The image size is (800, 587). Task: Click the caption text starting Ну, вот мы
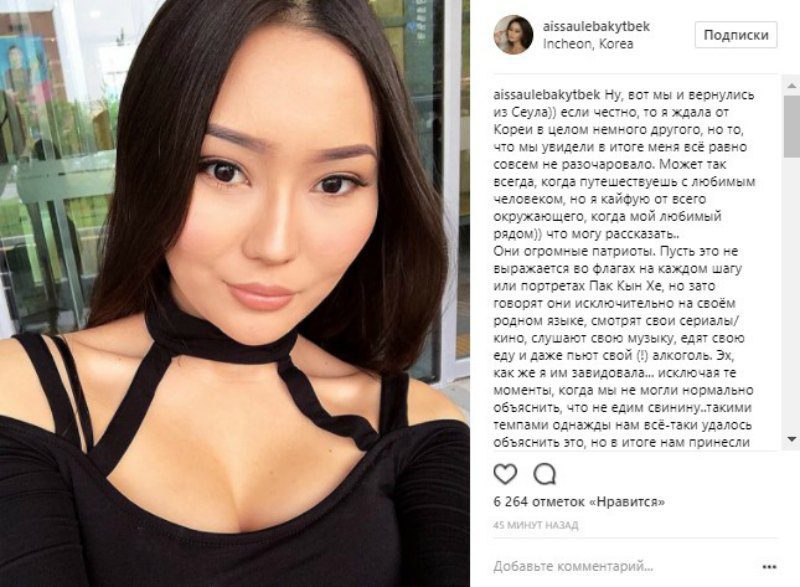click(624, 164)
